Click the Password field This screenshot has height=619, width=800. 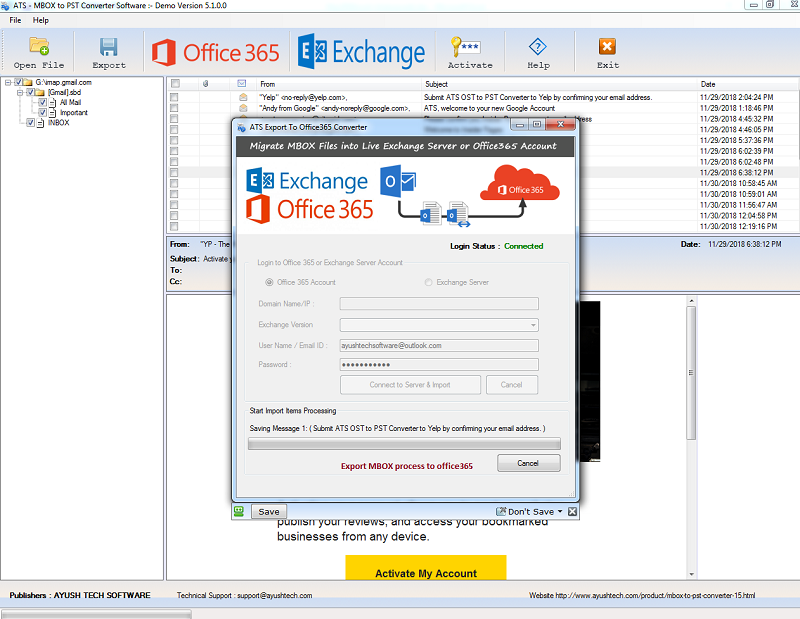[x=439, y=364]
